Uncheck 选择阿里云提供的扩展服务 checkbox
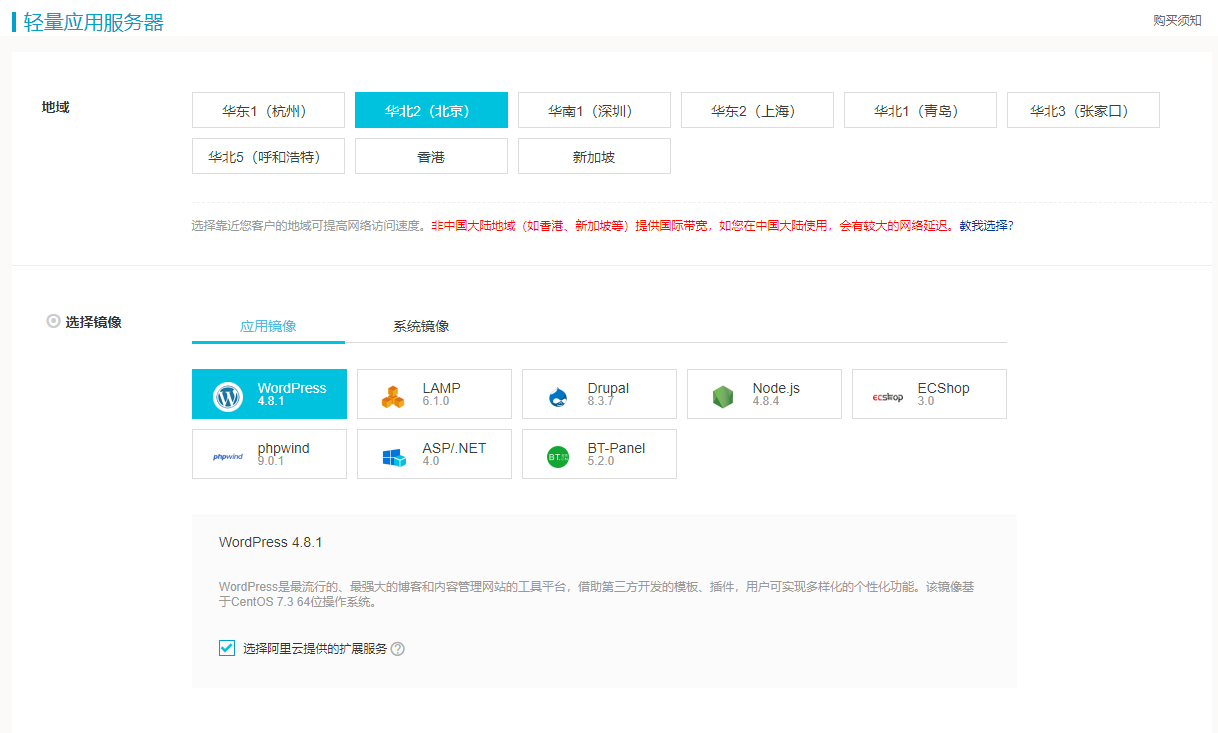The image size is (1218, 733). coord(227,648)
